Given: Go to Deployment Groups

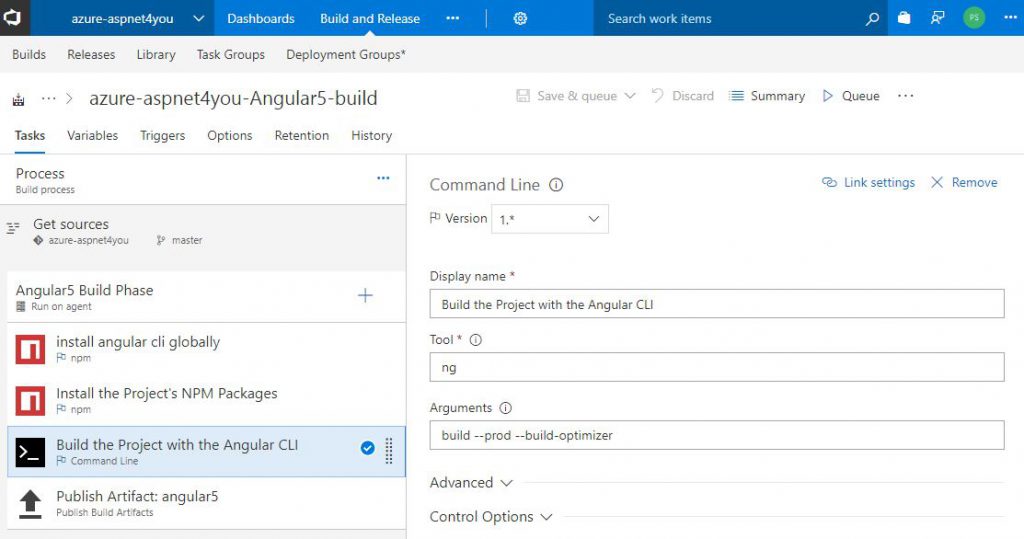Looking at the screenshot, I should tap(345, 54).
